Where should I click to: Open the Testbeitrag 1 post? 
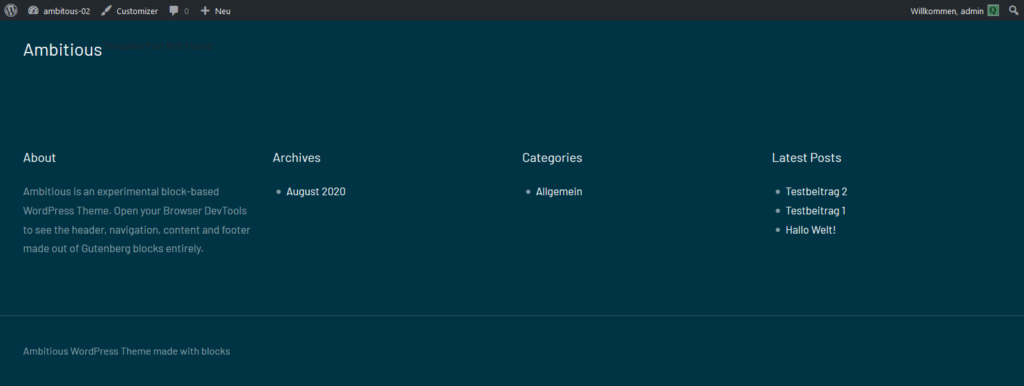(816, 211)
